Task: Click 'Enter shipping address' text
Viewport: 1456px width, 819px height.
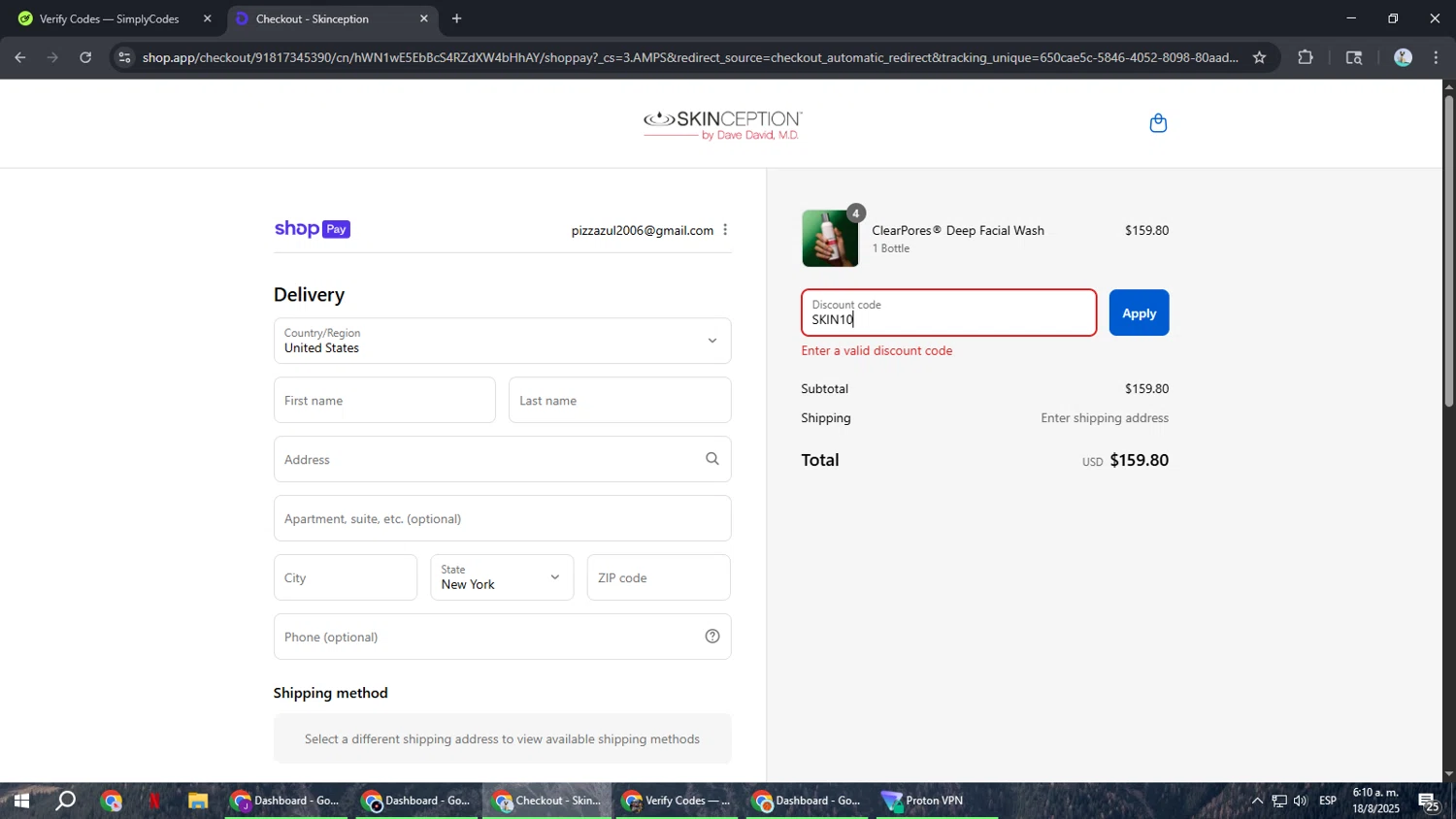Action: coord(1105,418)
